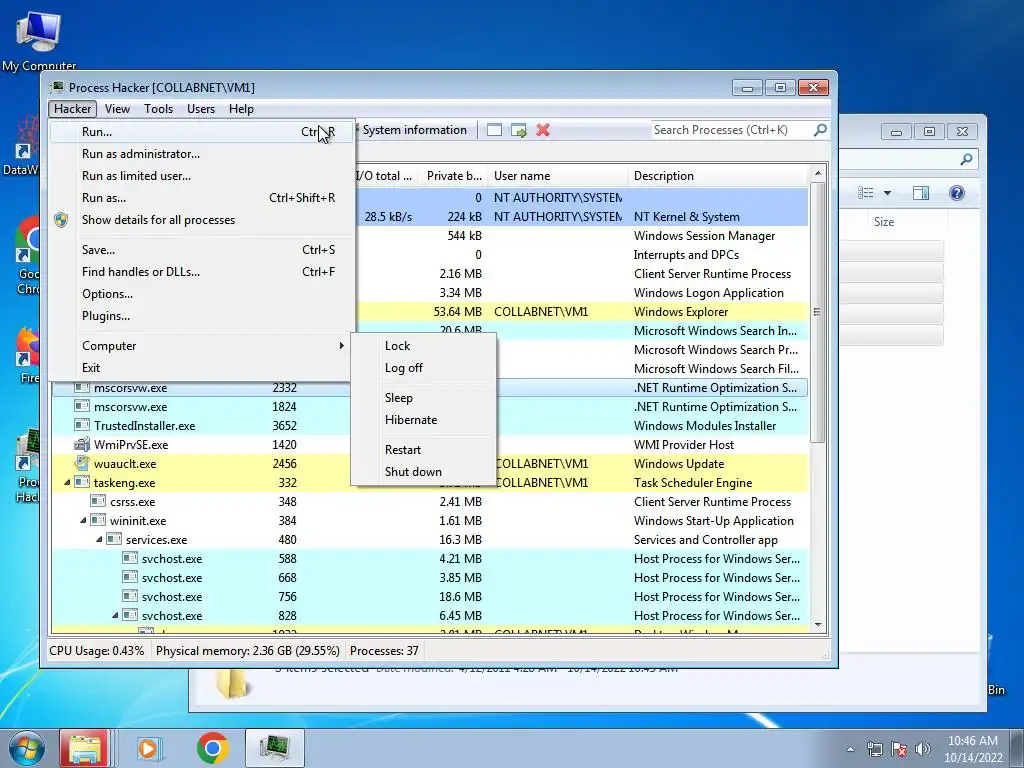
Task: Collapse the services.exe tree node
Action: point(99,539)
